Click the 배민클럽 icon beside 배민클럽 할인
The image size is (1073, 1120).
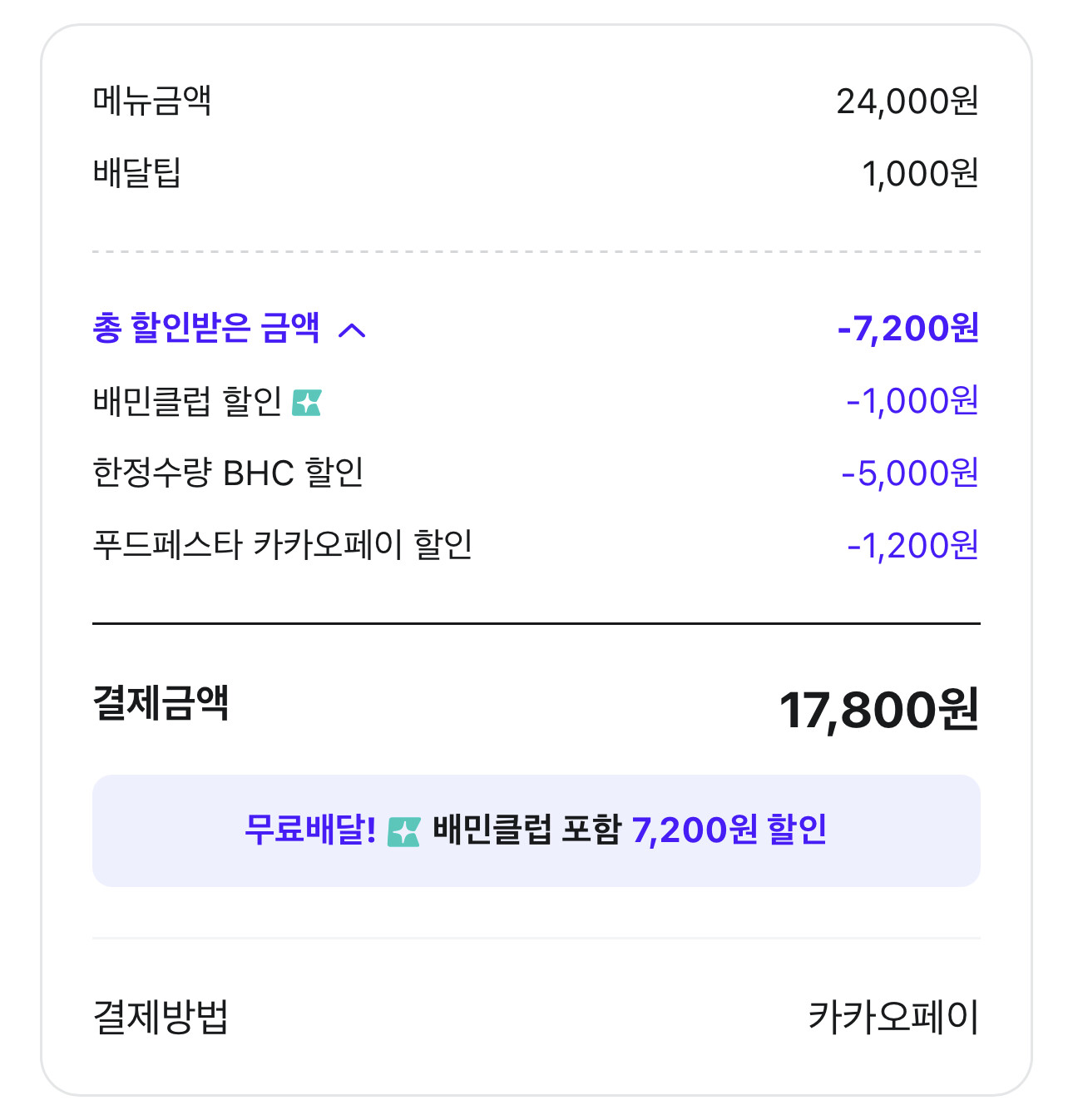tap(307, 403)
